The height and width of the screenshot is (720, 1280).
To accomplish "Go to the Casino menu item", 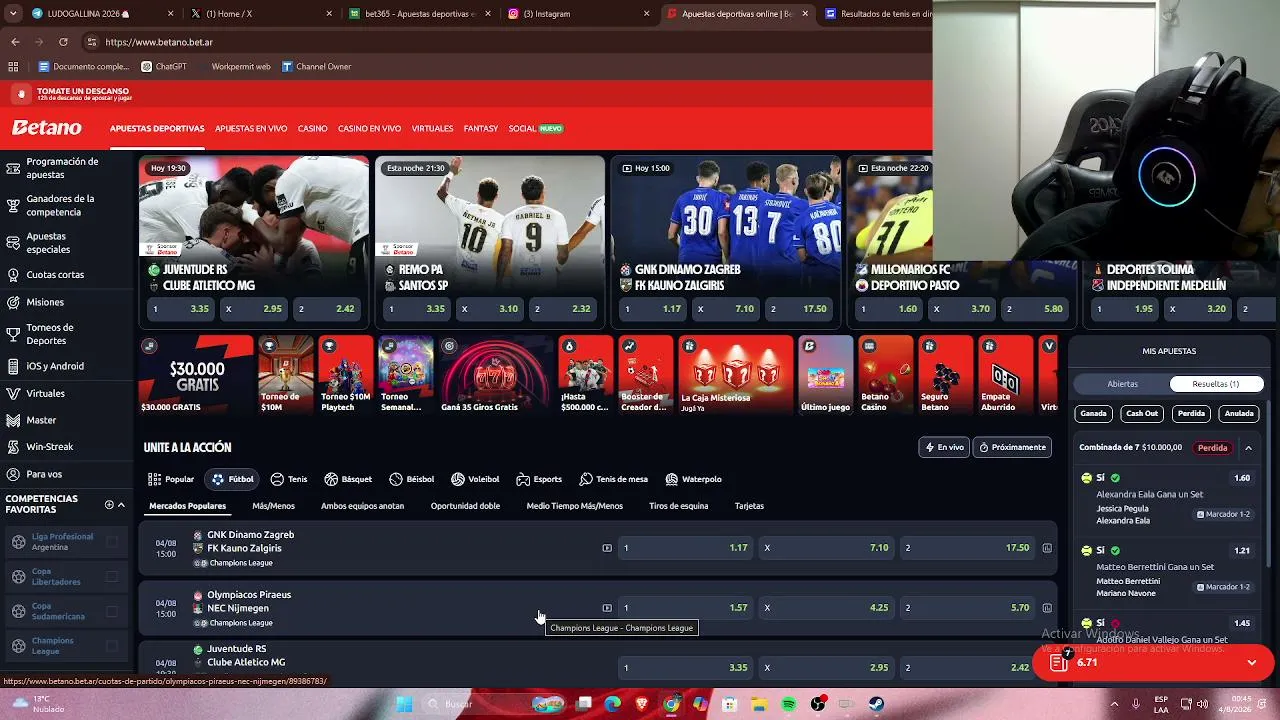I will click(312, 129).
